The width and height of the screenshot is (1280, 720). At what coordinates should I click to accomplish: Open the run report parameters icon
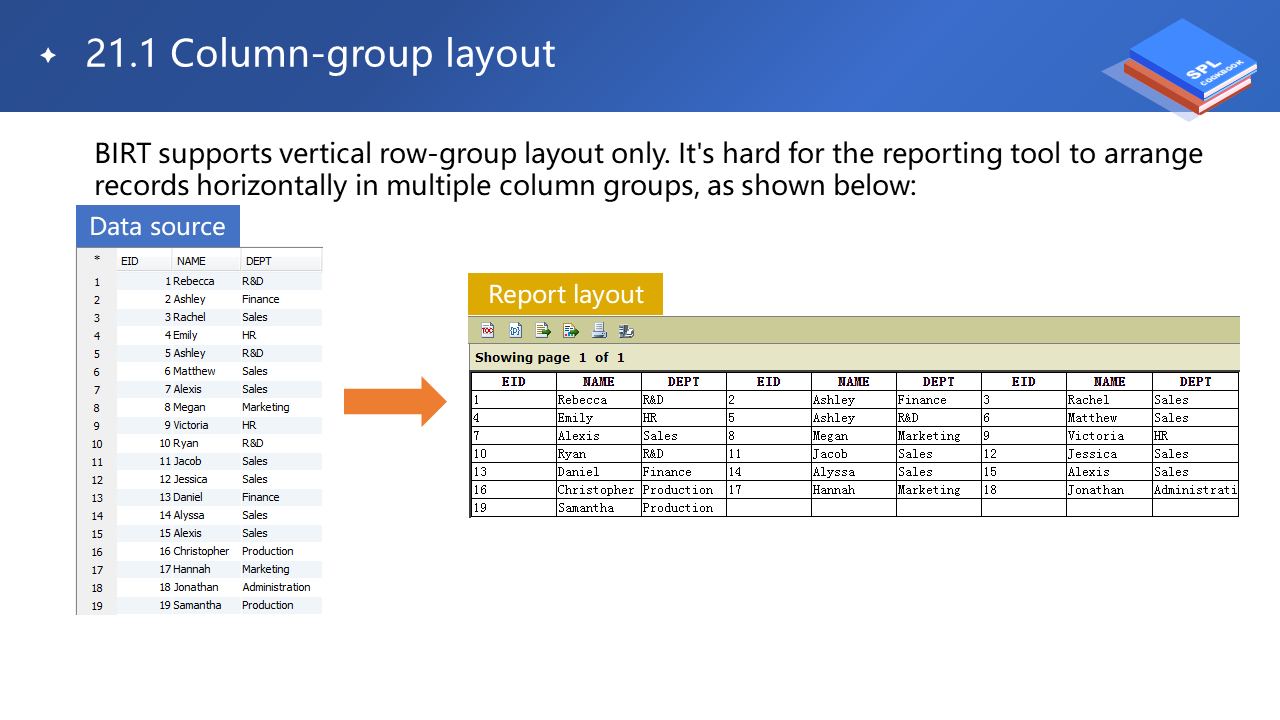point(516,331)
